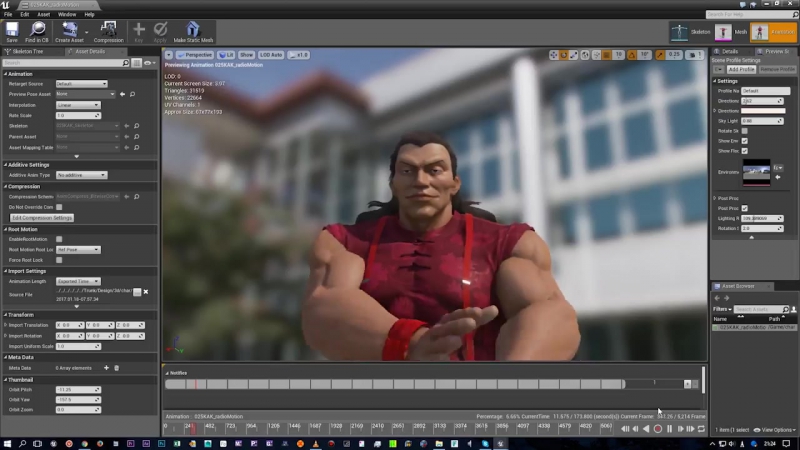Image resolution: width=800 pixels, height=450 pixels.
Task: Browse to Skeleton asset with magnifier icon
Action: point(136,126)
